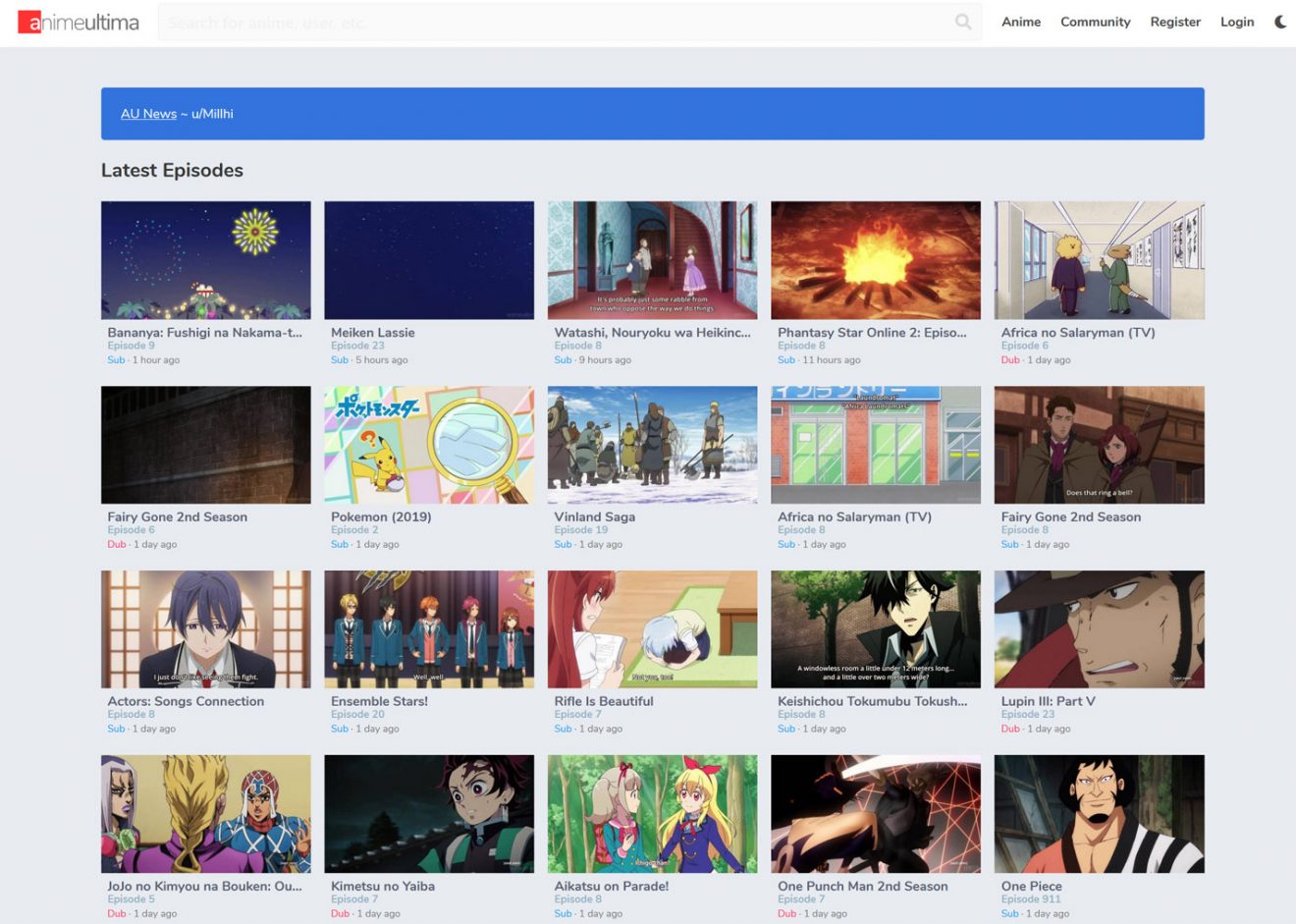
Task: Click the Kimetsu no Yaiba title
Action: (x=382, y=886)
